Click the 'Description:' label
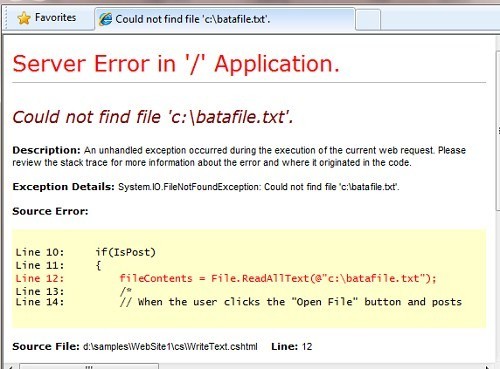500x369 pixels. click(x=46, y=150)
